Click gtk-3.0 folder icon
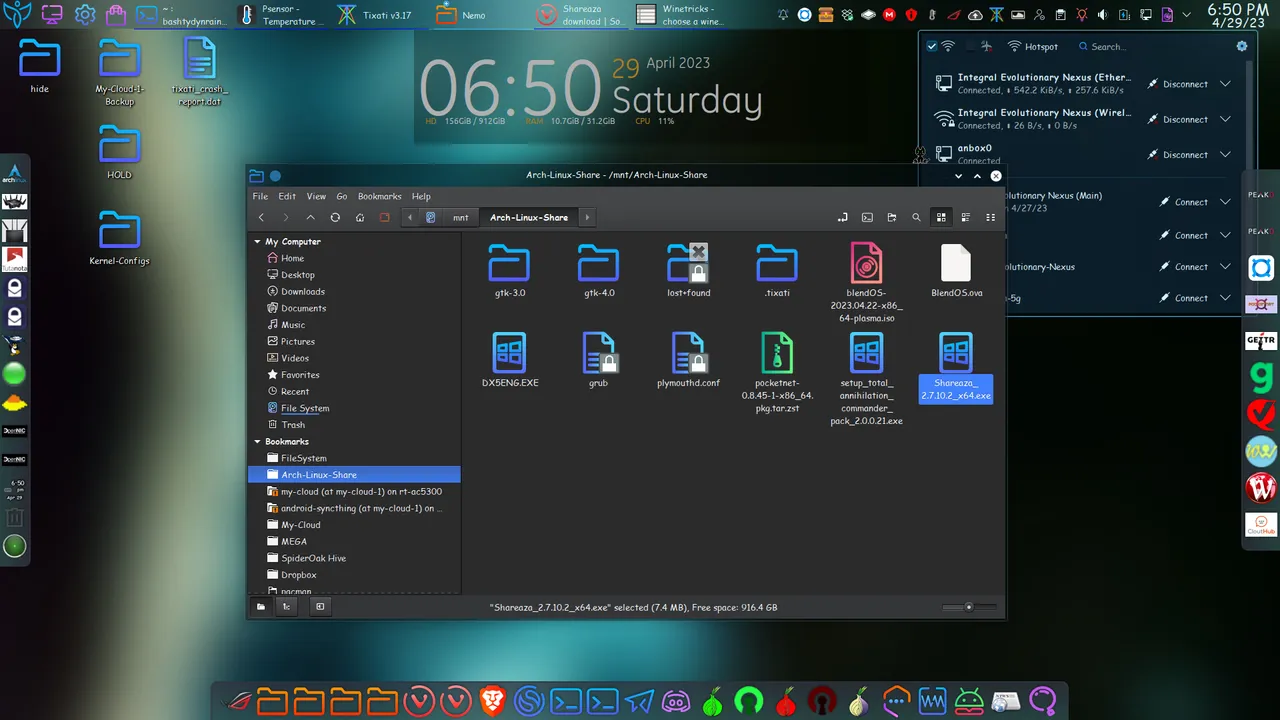Viewport: 1280px width, 720px height. point(509,264)
